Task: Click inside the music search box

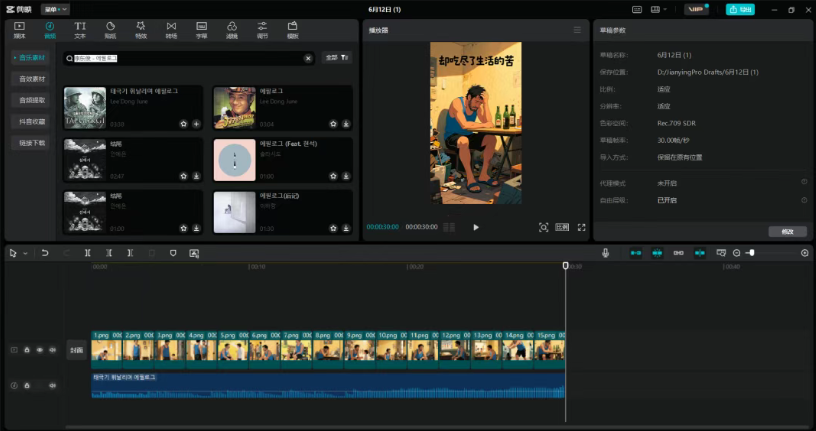Action: [189, 58]
